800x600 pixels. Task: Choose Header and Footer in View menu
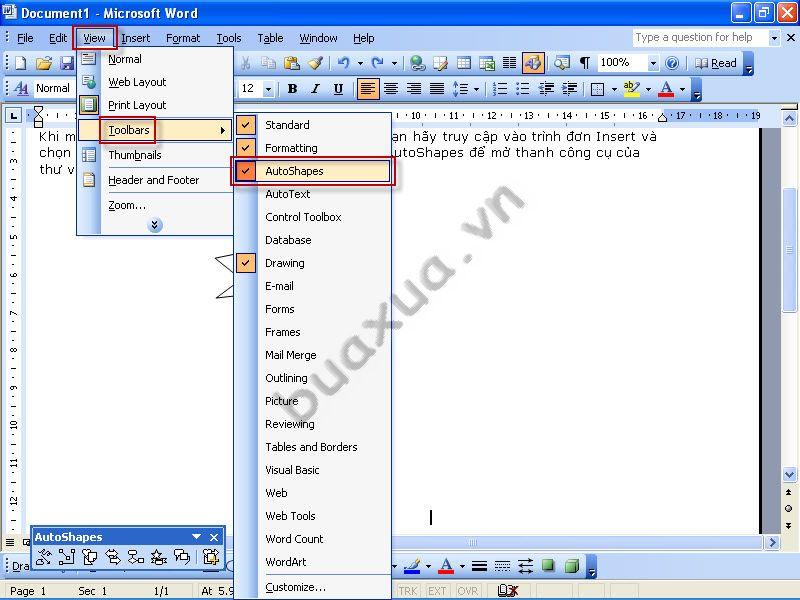pyautogui.click(x=155, y=180)
